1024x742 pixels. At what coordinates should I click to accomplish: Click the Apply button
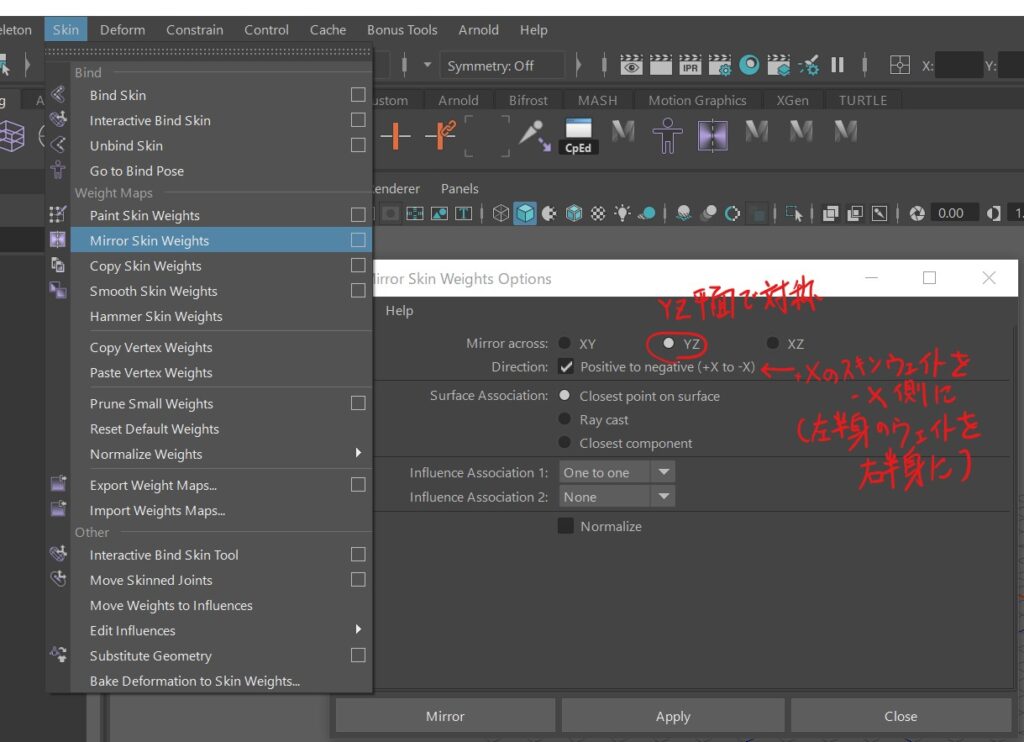point(673,716)
